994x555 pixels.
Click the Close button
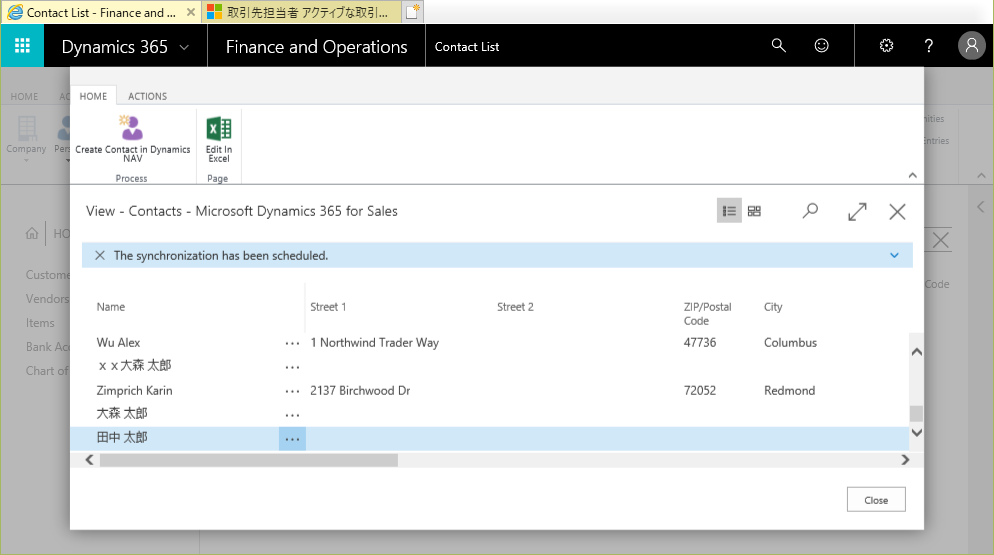tap(875, 500)
